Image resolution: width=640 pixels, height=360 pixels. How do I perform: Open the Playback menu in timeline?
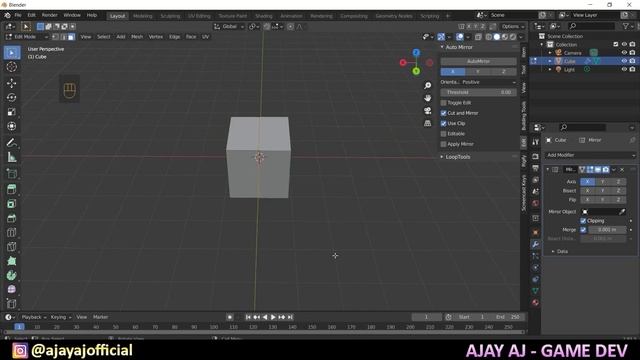[33, 317]
